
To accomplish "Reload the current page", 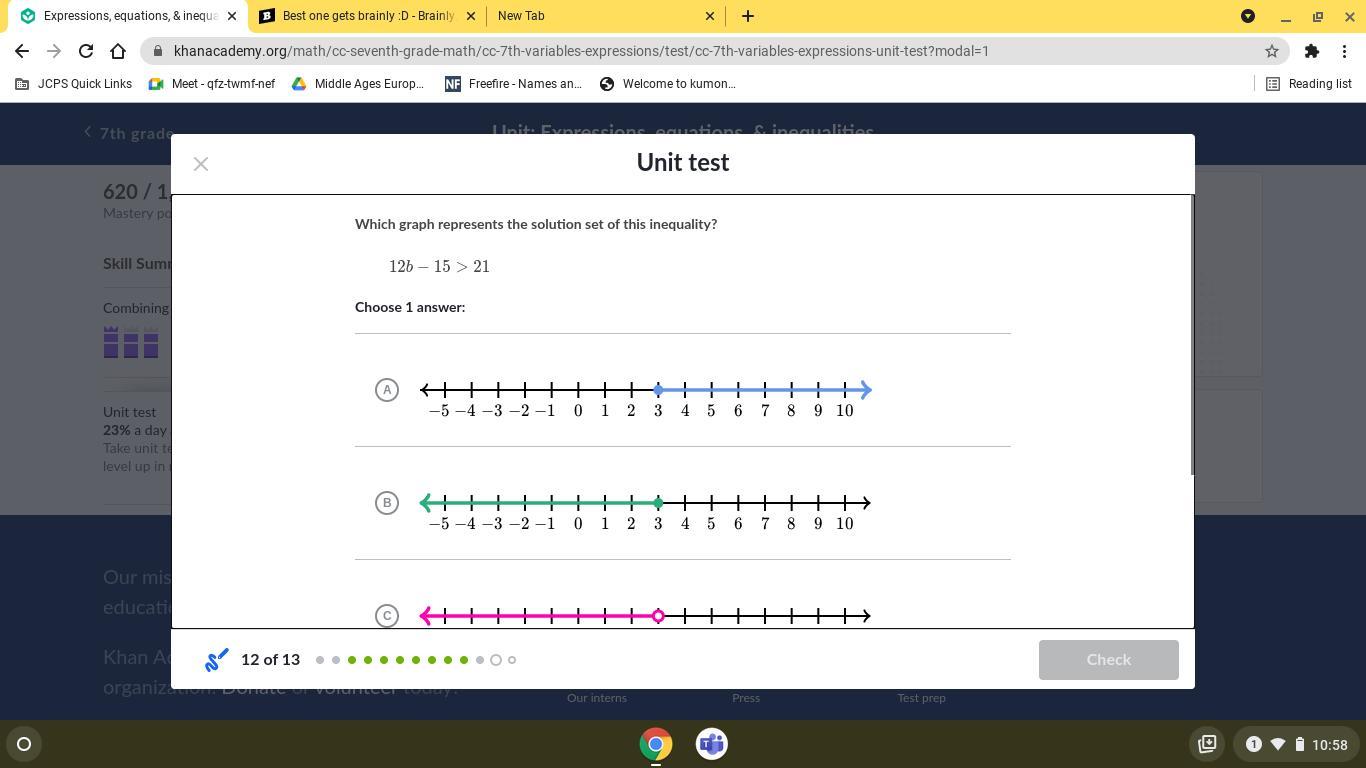I will (86, 51).
